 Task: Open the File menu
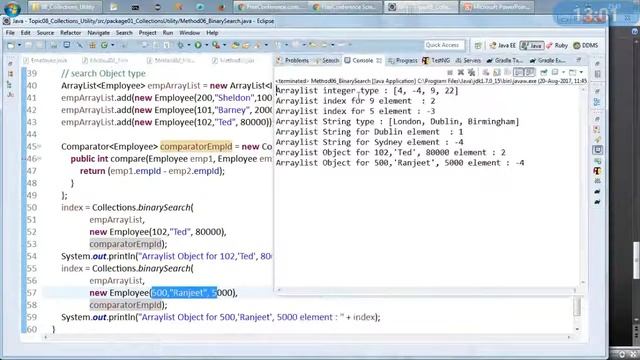coord(10,33)
